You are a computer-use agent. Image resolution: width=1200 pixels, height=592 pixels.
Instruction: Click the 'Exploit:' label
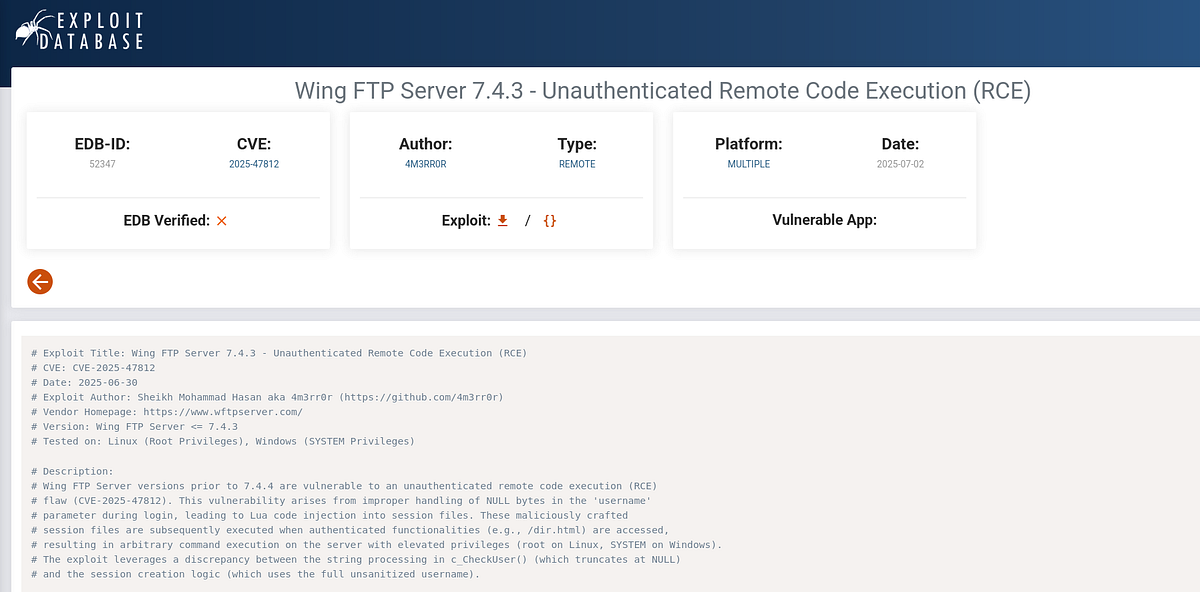(x=466, y=220)
